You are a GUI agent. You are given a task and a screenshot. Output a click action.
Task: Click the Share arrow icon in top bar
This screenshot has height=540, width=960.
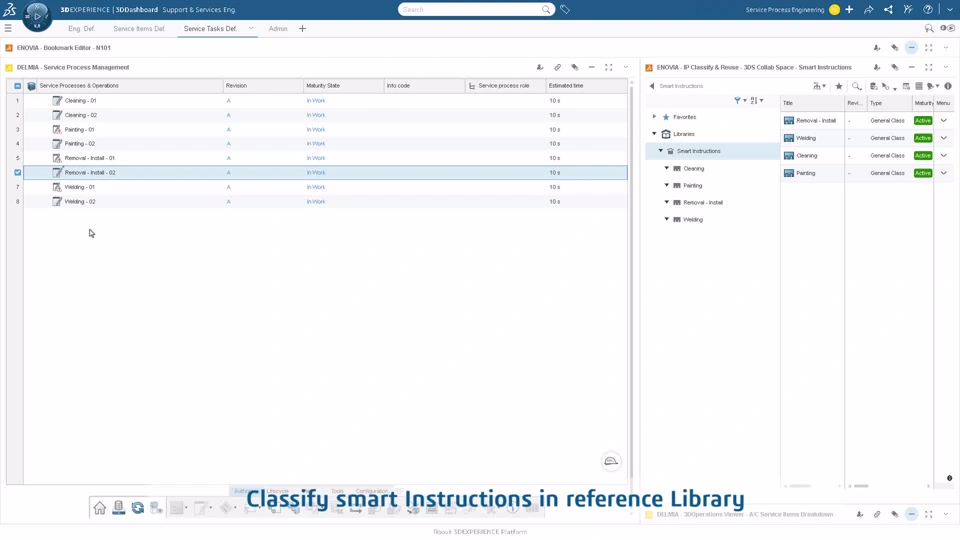click(868, 10)
